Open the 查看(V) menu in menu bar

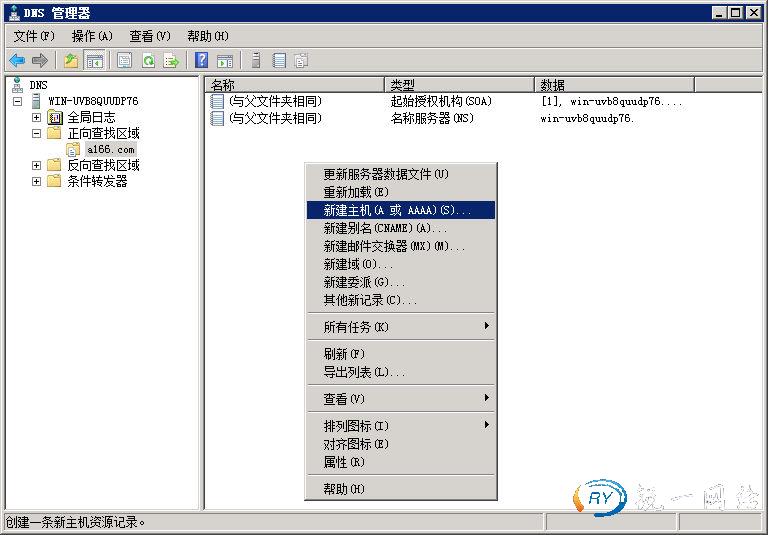(x=150, y=36)
